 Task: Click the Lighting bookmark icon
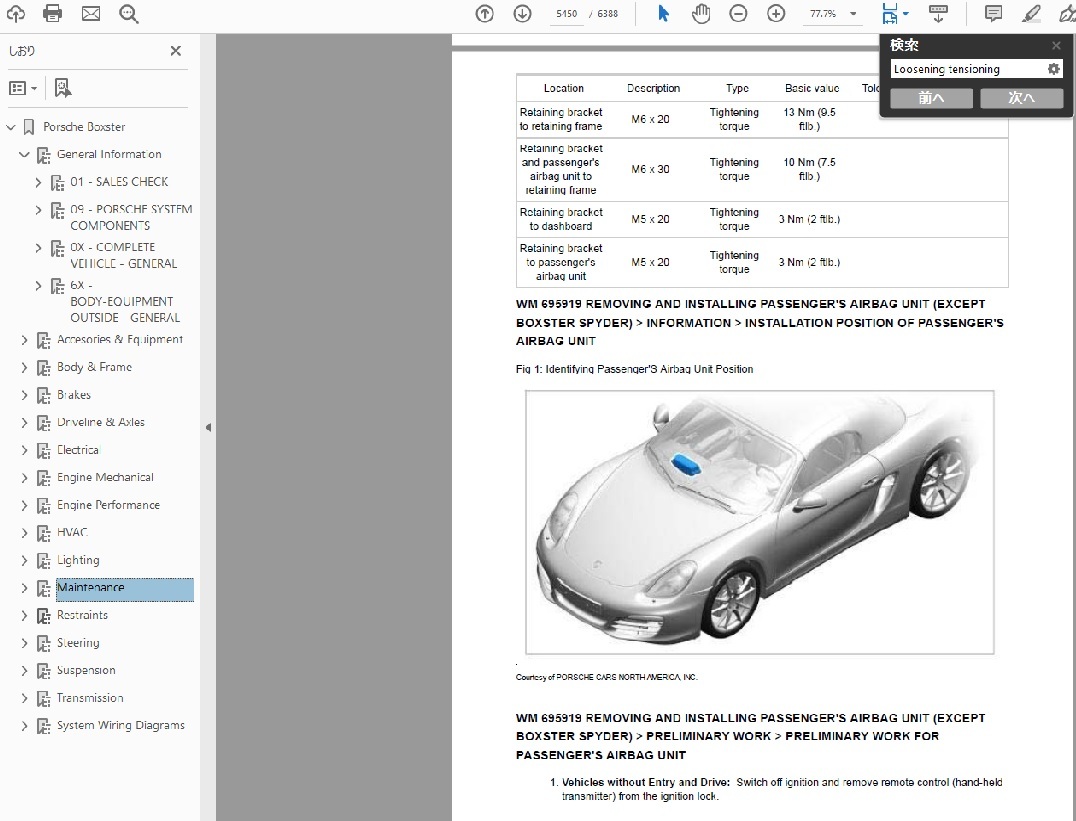[x=43, y=562]
